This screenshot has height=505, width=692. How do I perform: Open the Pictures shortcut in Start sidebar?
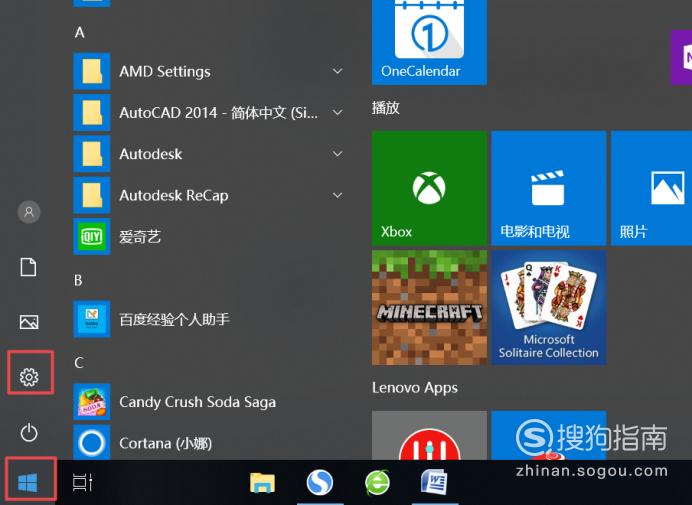pos(29,322)
